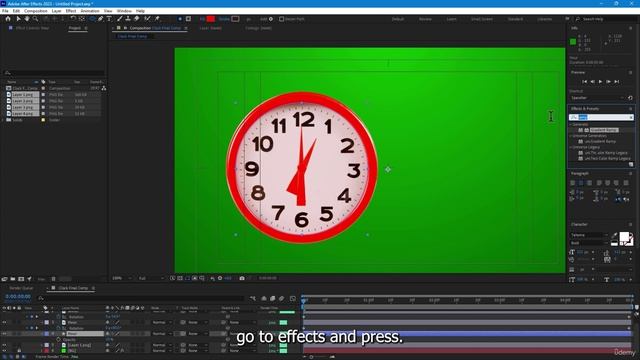Screen dimensions: 640x360
Task: Open the viewer magnification dropdown
Action: (122, 278)
